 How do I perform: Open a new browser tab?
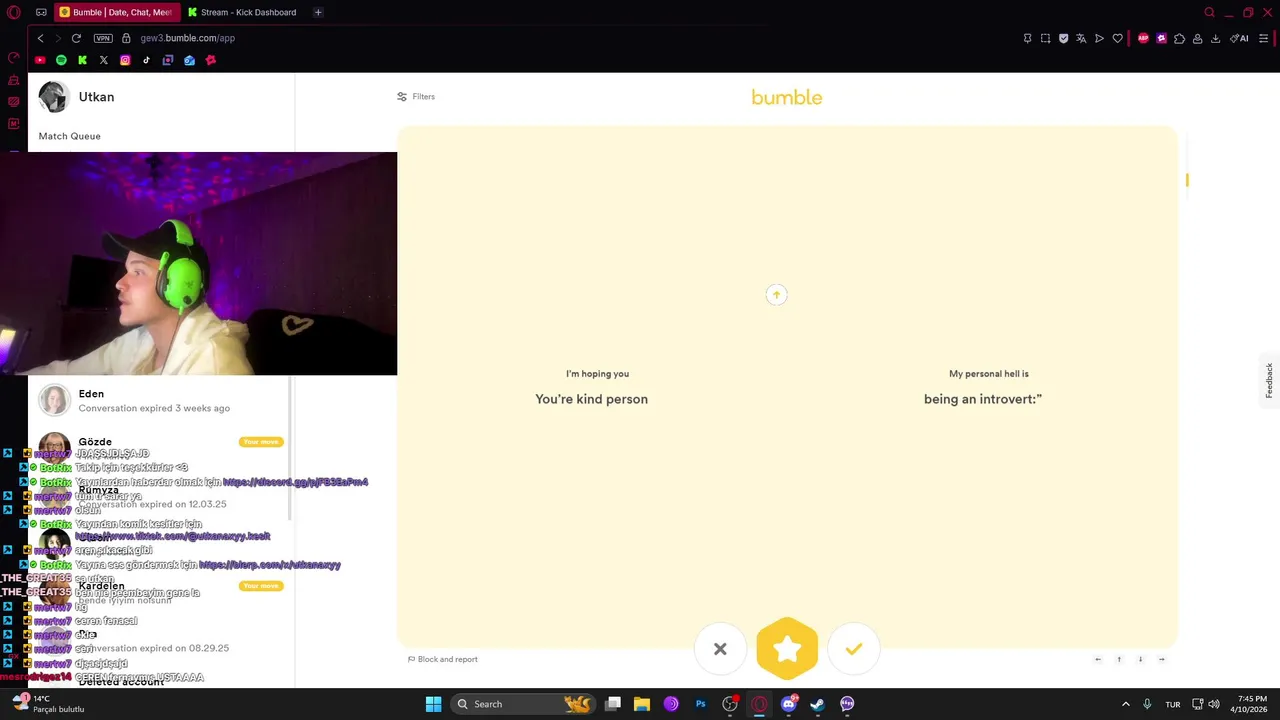[318, 12]
